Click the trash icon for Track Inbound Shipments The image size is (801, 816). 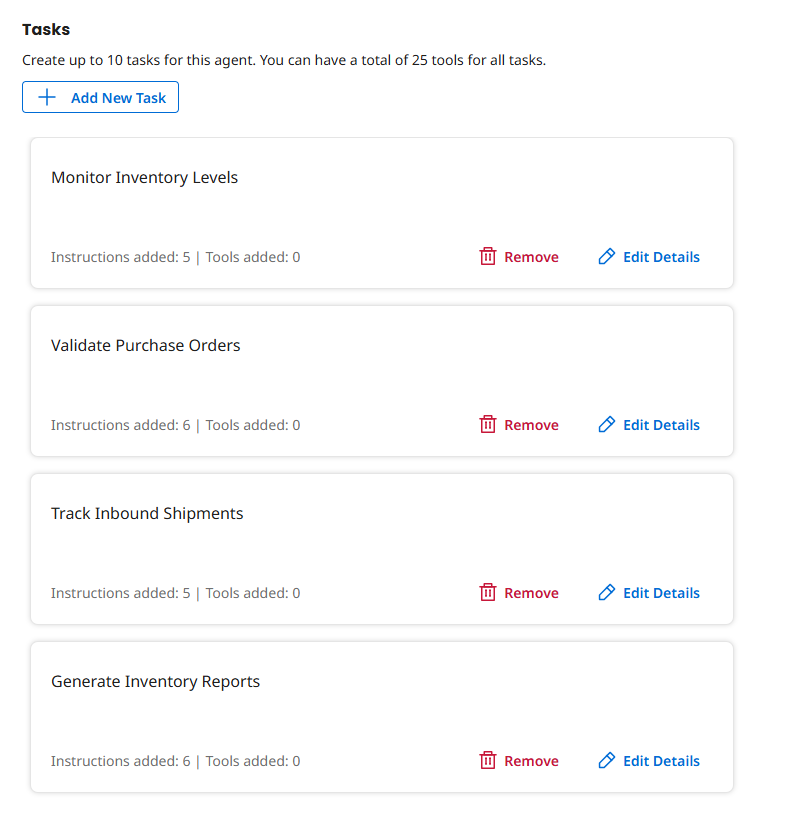488,592
